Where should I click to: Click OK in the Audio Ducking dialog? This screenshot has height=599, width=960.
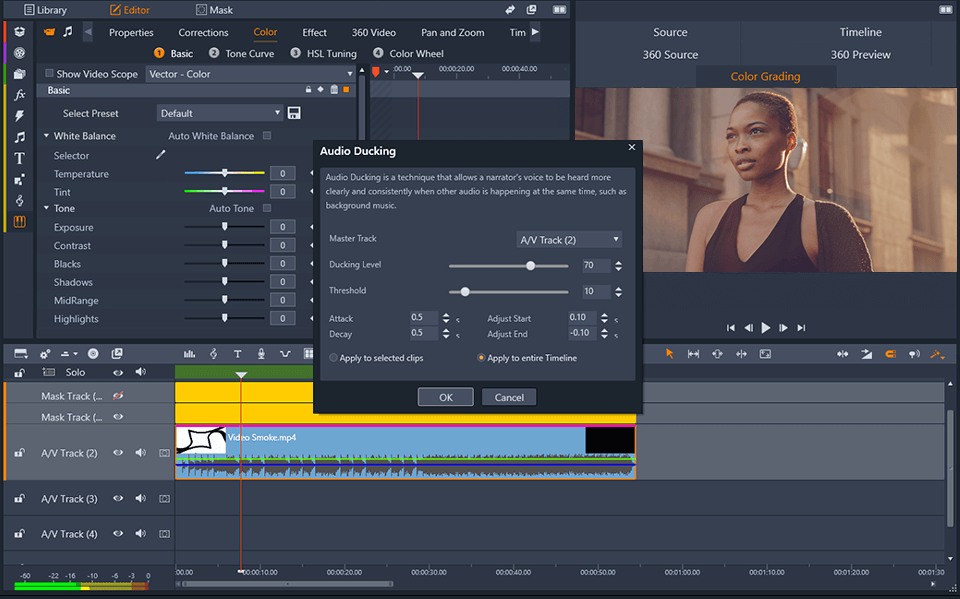(x=446, y=397)
